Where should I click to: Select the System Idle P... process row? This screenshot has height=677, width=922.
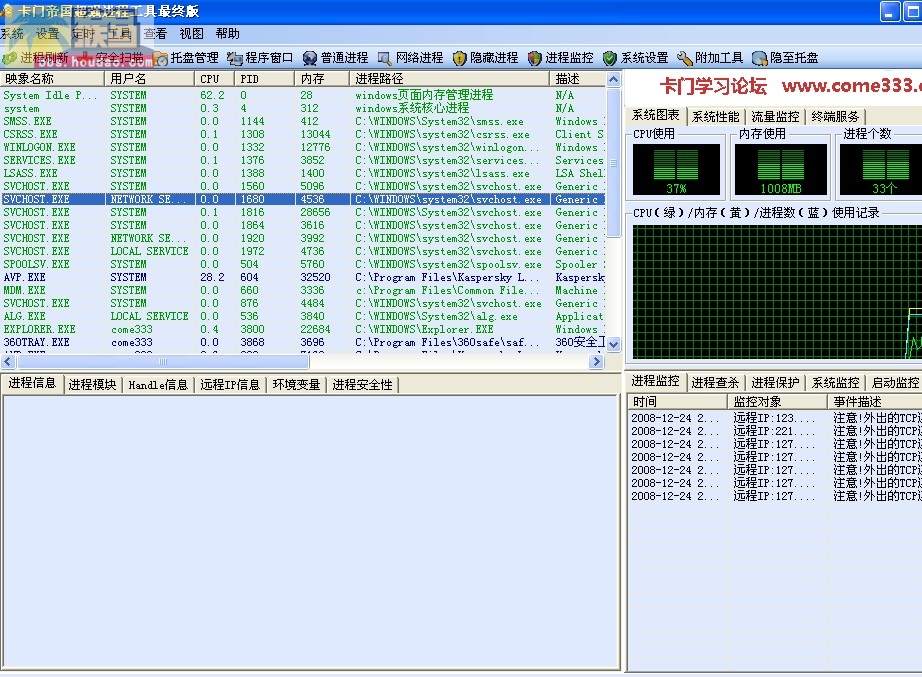(x=303, y=95)
